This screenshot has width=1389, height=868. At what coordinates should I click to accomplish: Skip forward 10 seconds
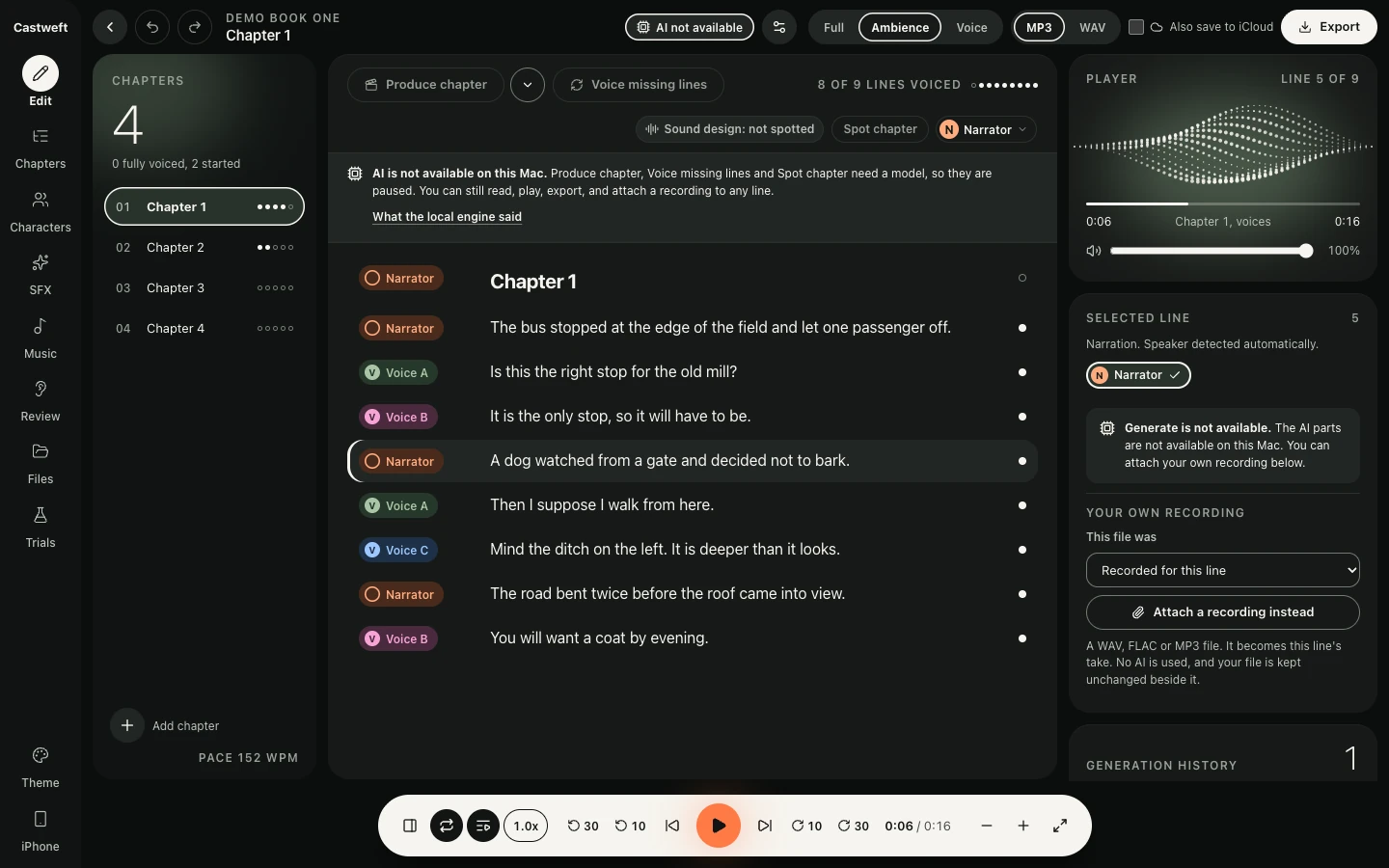[x=806, y=826]
